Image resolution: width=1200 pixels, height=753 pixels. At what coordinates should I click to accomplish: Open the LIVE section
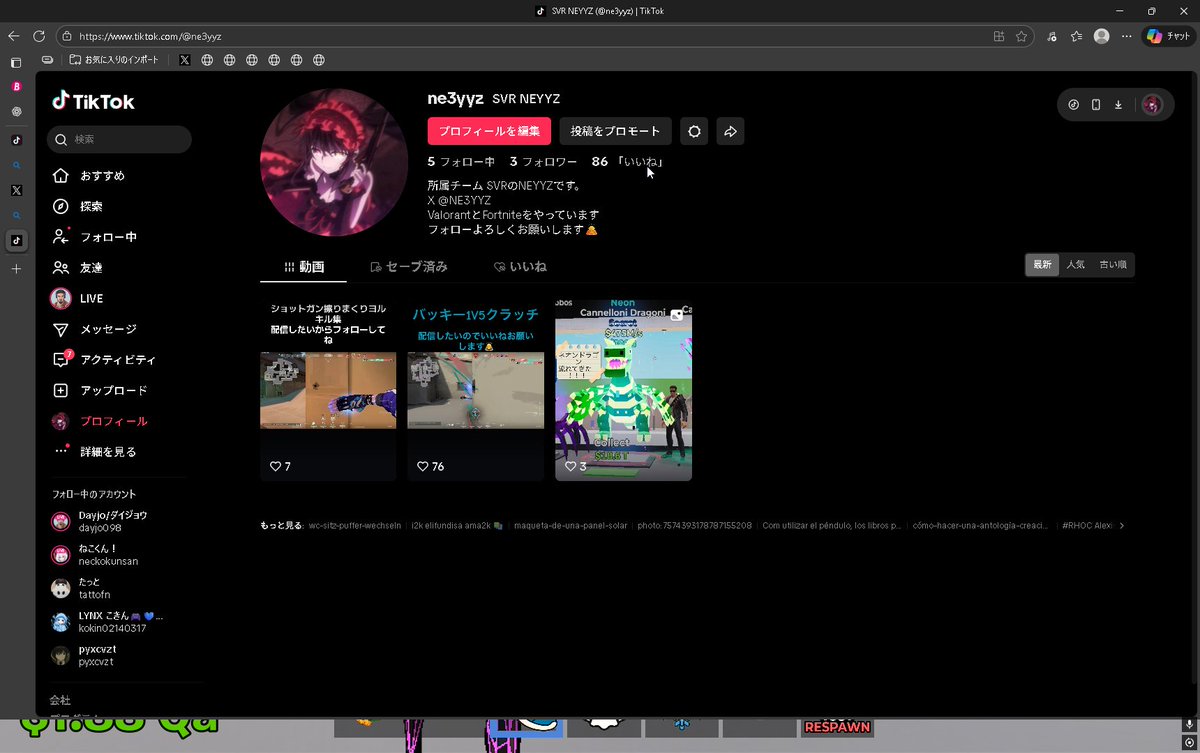[77, 298]
